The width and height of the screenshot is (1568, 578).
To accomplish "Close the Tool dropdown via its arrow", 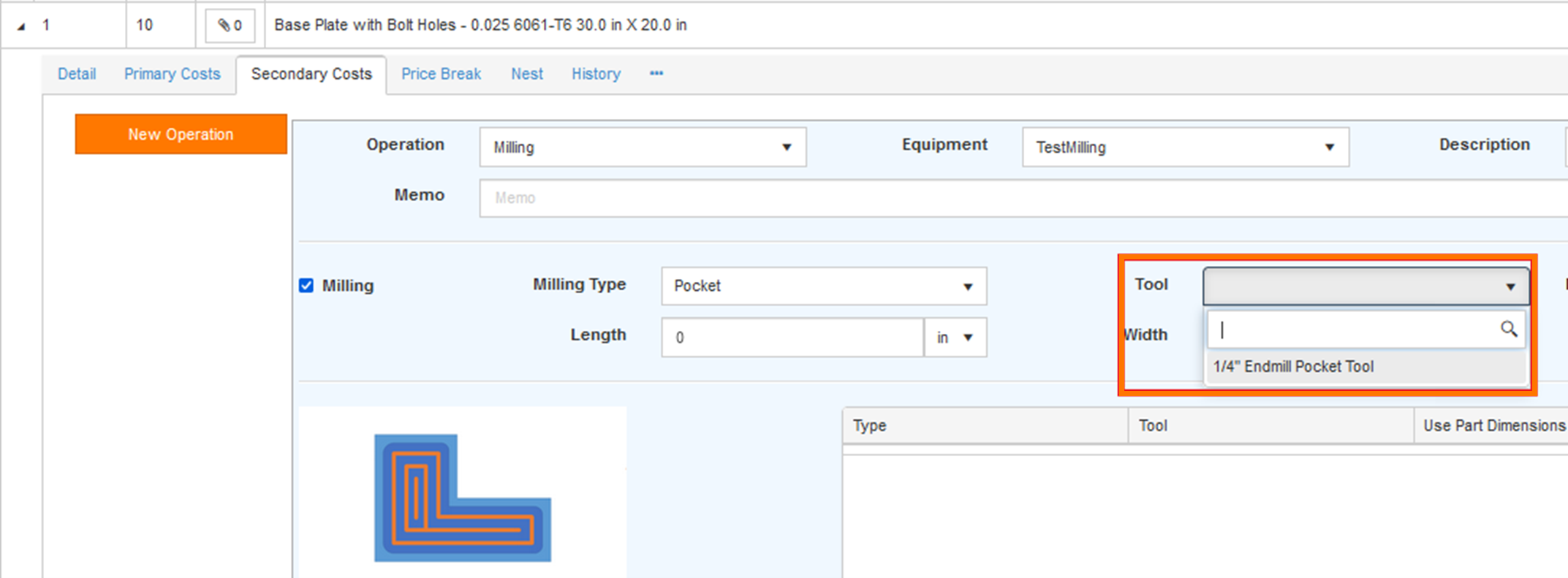I will point(1510,286).
